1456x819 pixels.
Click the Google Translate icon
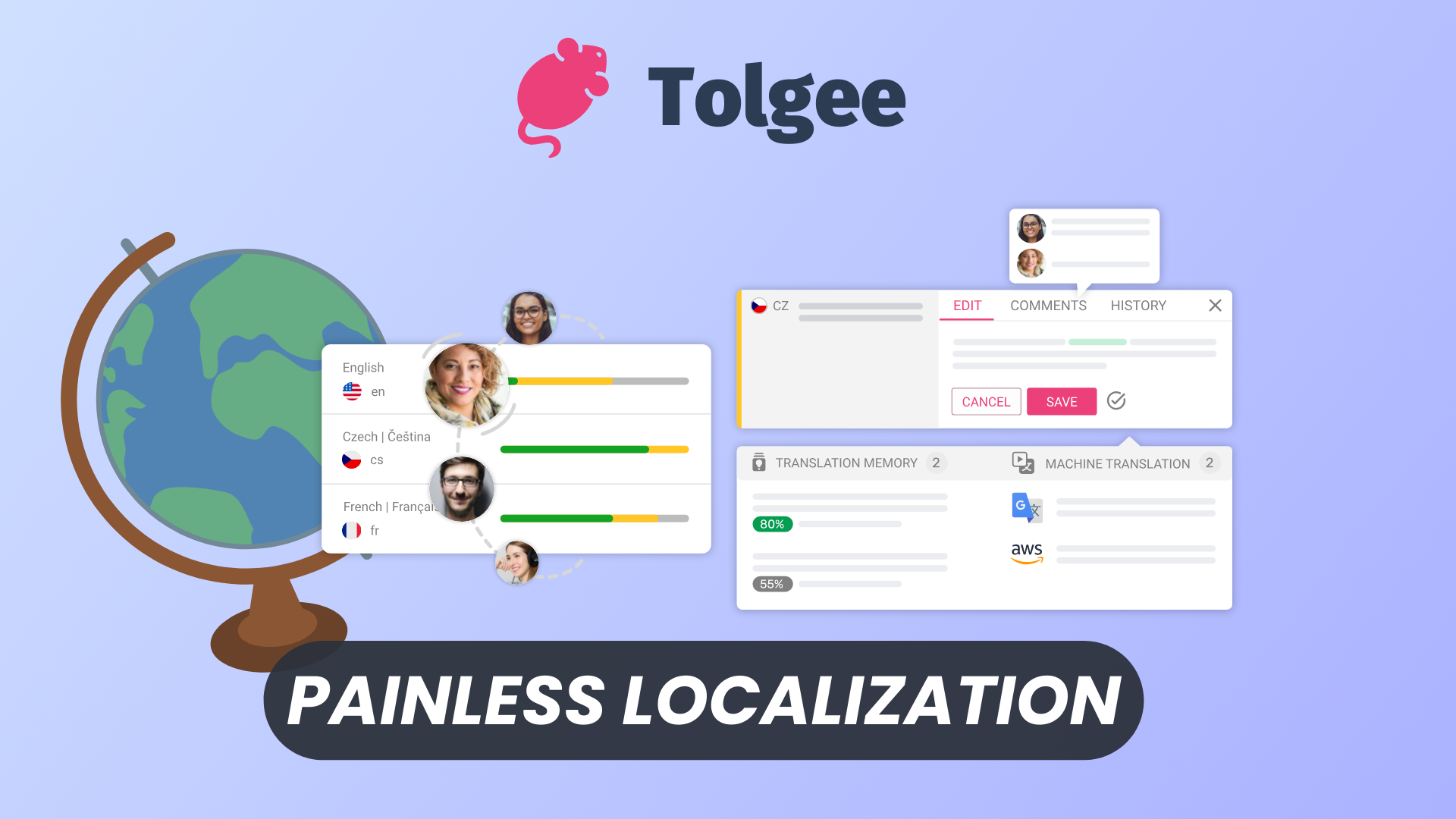[1026, 508]
